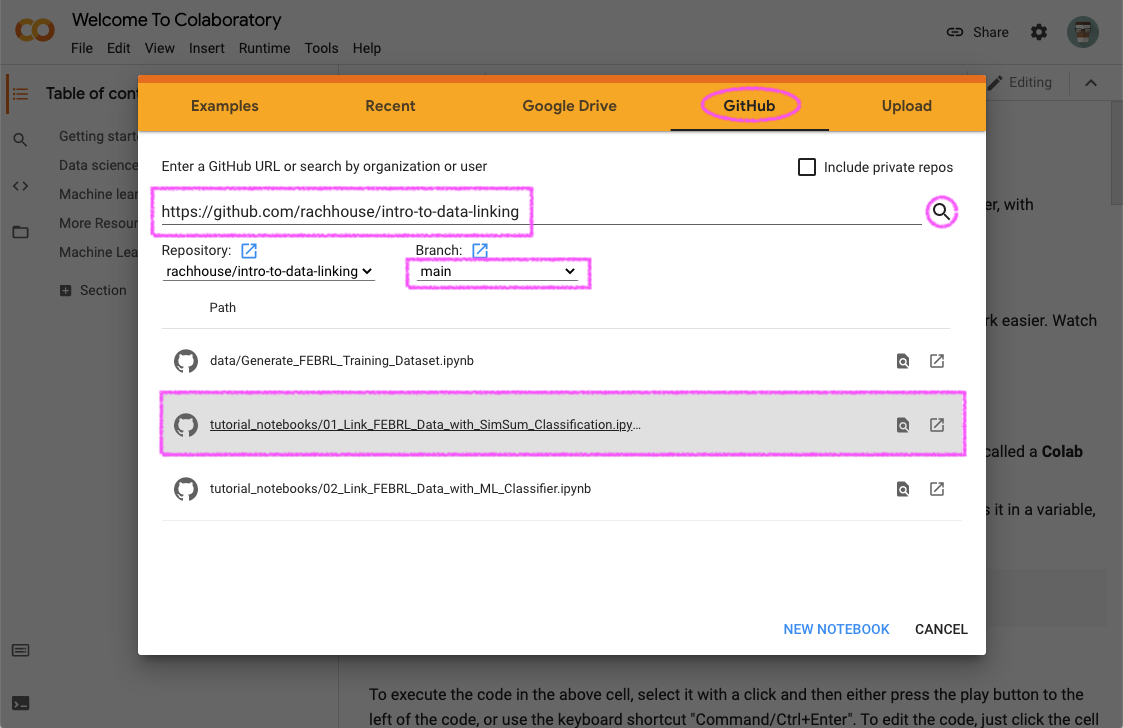1123x728 pixels.
Task: Enable Include private repos checkbox
Action: point(807,167)
